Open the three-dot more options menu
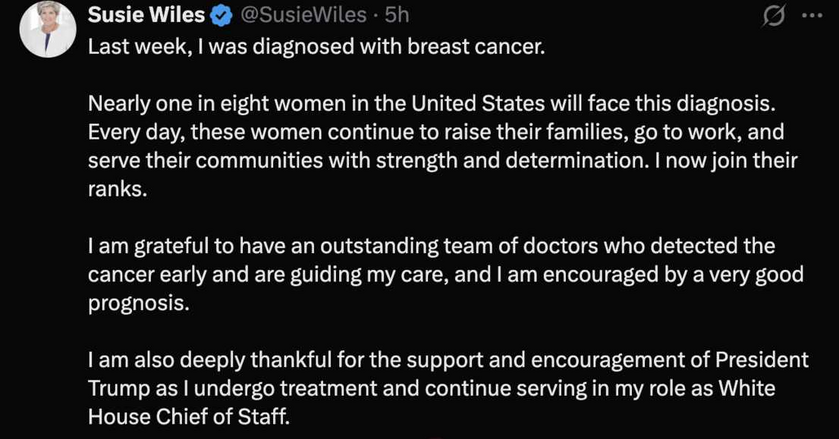Screen dimensions: 839x439 tap(810, 17)
